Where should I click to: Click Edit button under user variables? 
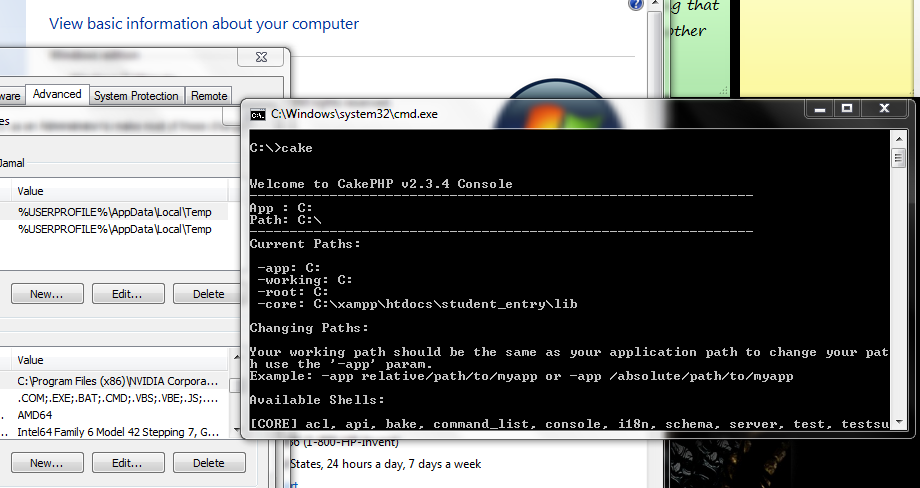pos(128,294)
